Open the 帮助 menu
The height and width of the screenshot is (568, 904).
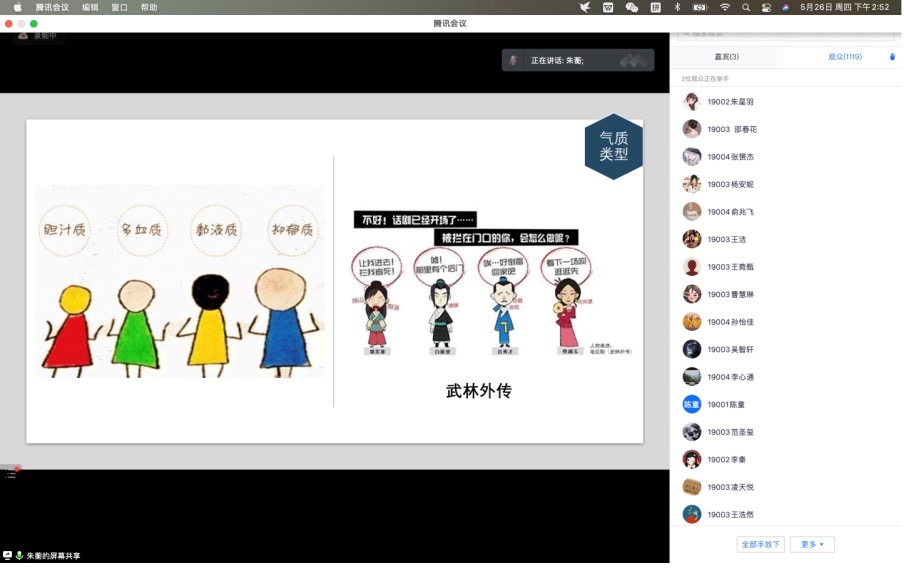click(149, 7)
